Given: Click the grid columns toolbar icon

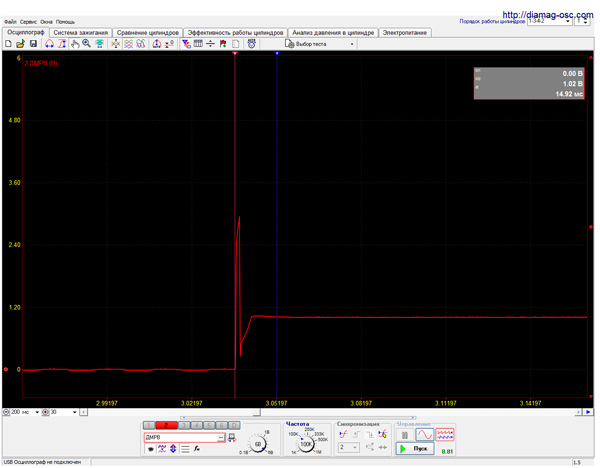Looking at the screenshot, I should point(198,44).
